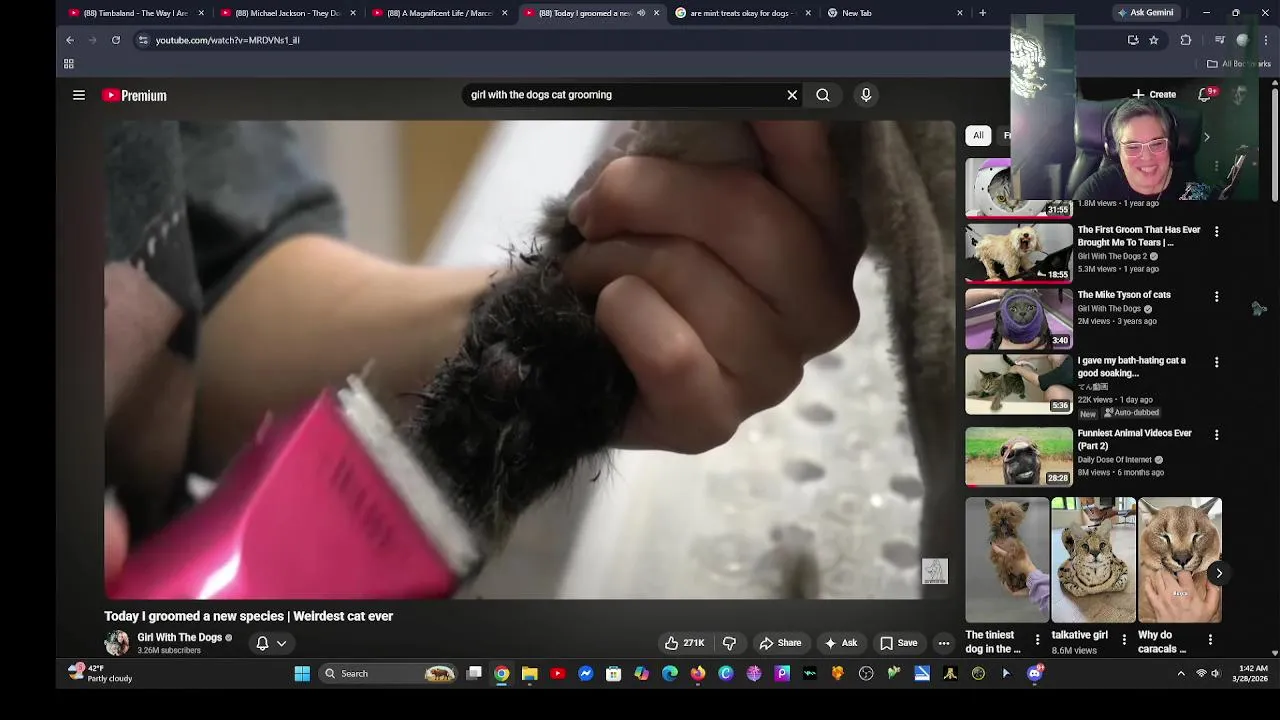The image size is (1280, 720).
Task: Advance Shorts shelf with next arrow
Action: (x=1218, y=573)
